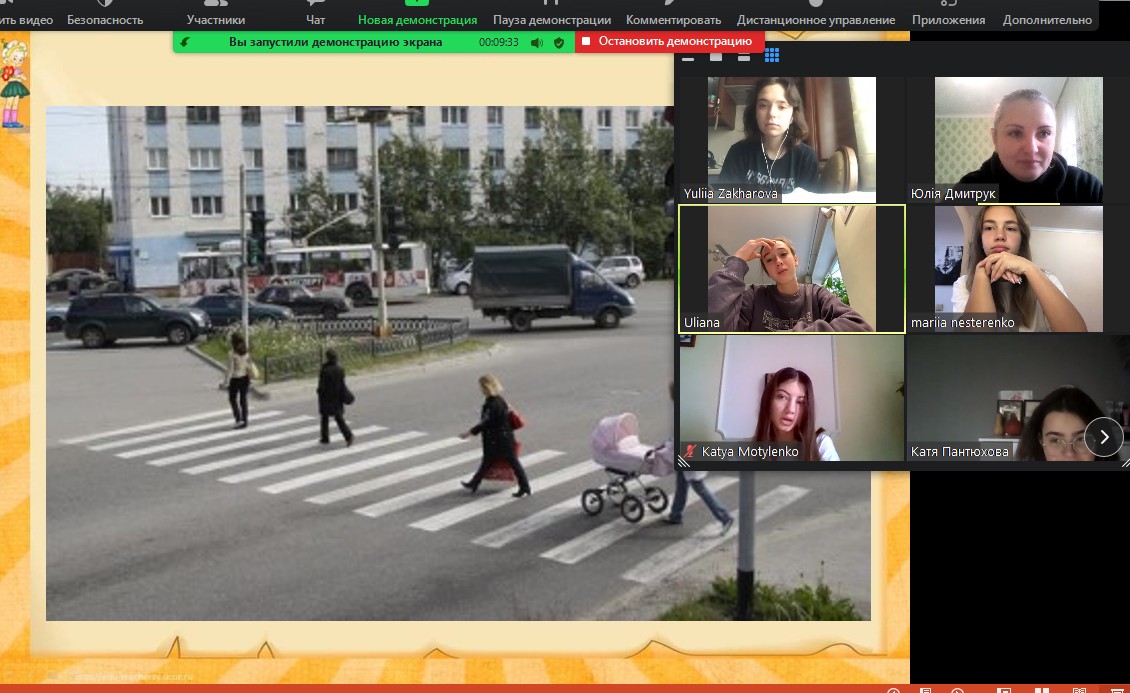The height and width of the screenshot is (693, 1130).
Task: Click Остановить демонстрацию to stop sharing
Action: 669,42
